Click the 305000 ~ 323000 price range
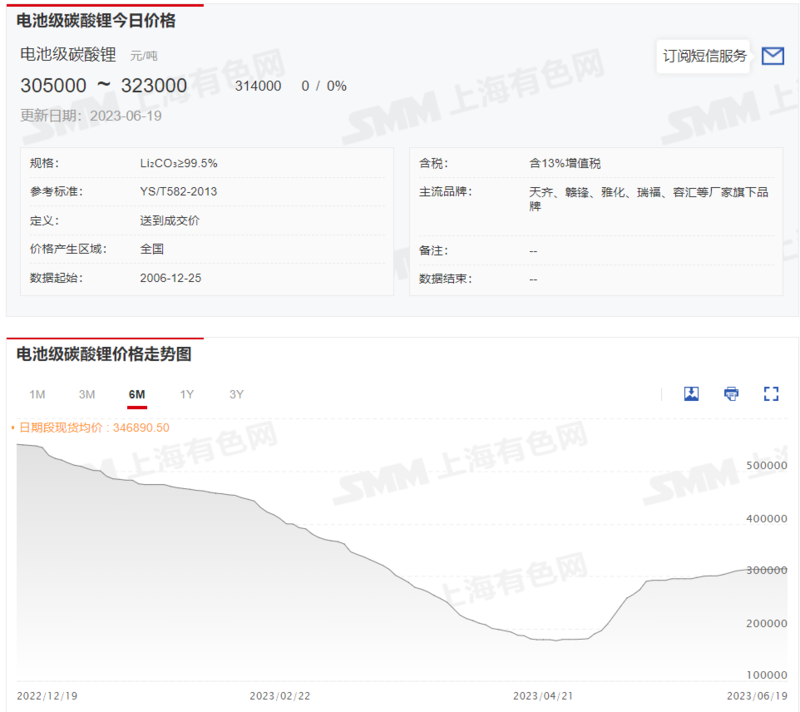This screenshot has width=800, height=712. click(x=103, y=86)
